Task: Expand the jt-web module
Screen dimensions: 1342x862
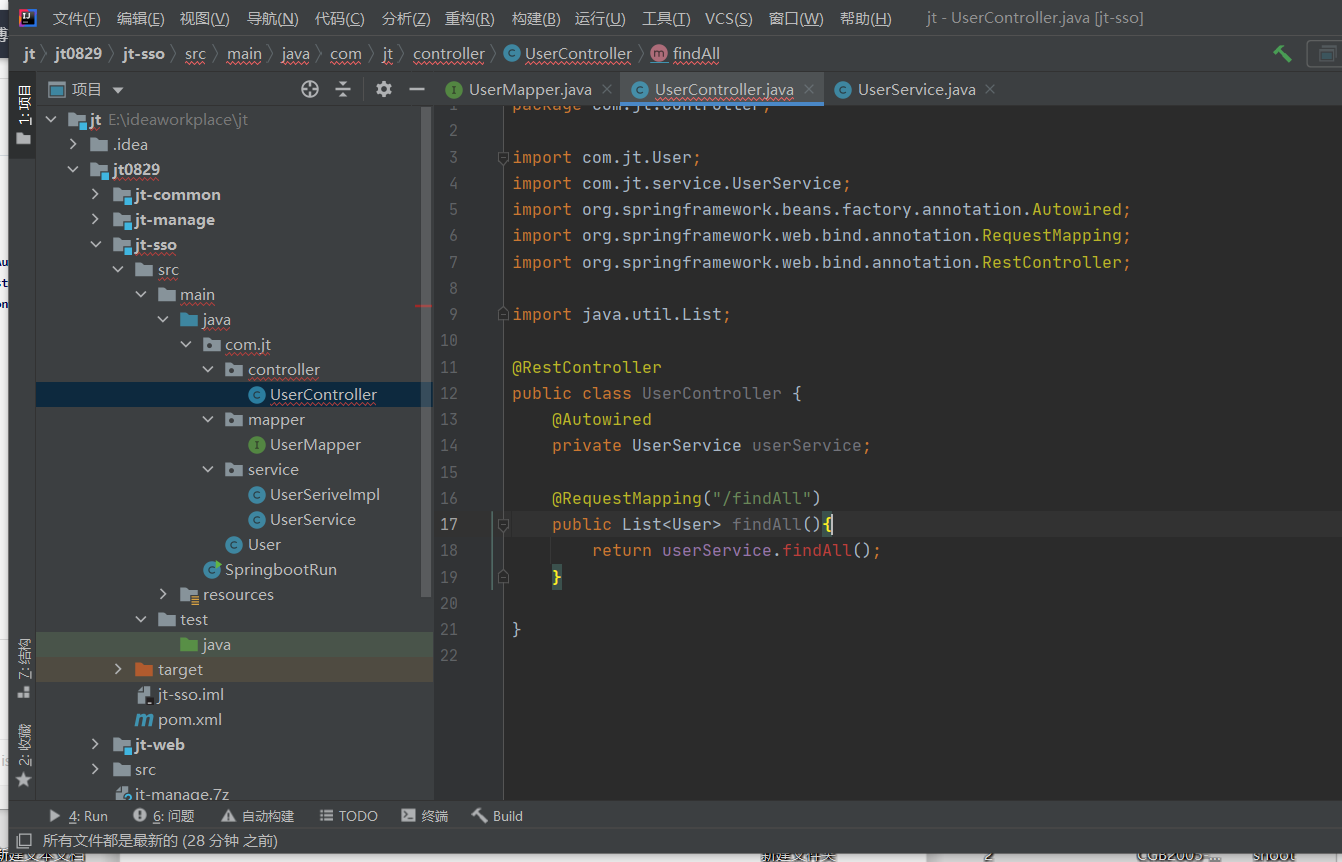Action: click(x=95, y=745)
